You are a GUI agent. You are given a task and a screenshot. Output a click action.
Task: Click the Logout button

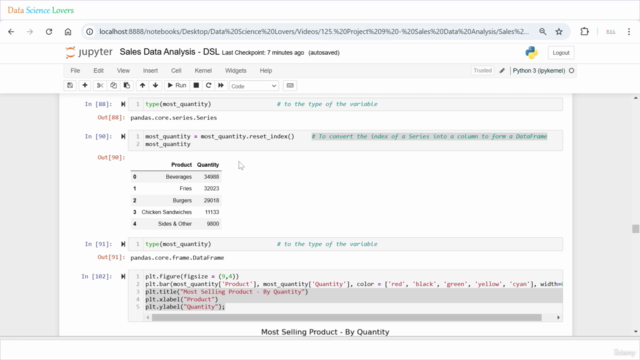tap(561, 53)
